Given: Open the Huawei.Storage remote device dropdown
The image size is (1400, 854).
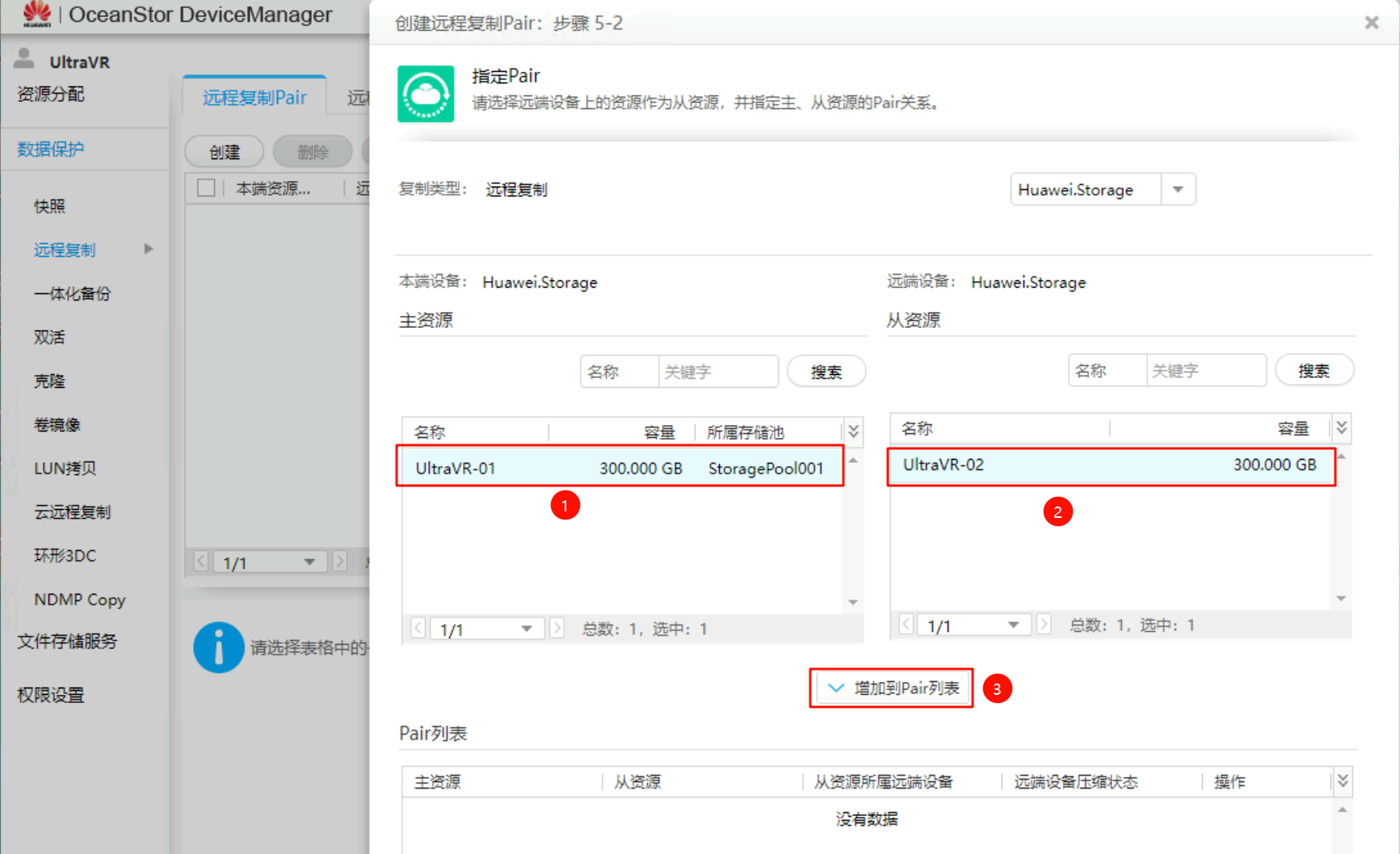Looking at the screenshot, I should point(1177,189).
